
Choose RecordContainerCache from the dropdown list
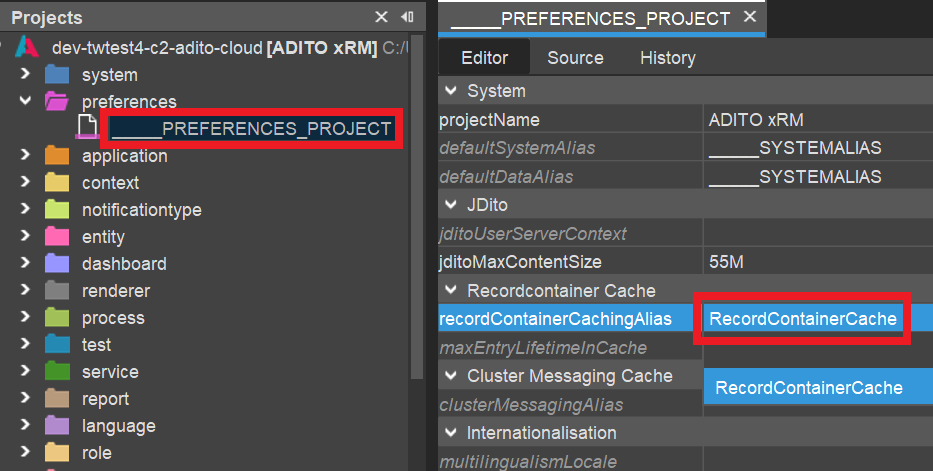809,388
